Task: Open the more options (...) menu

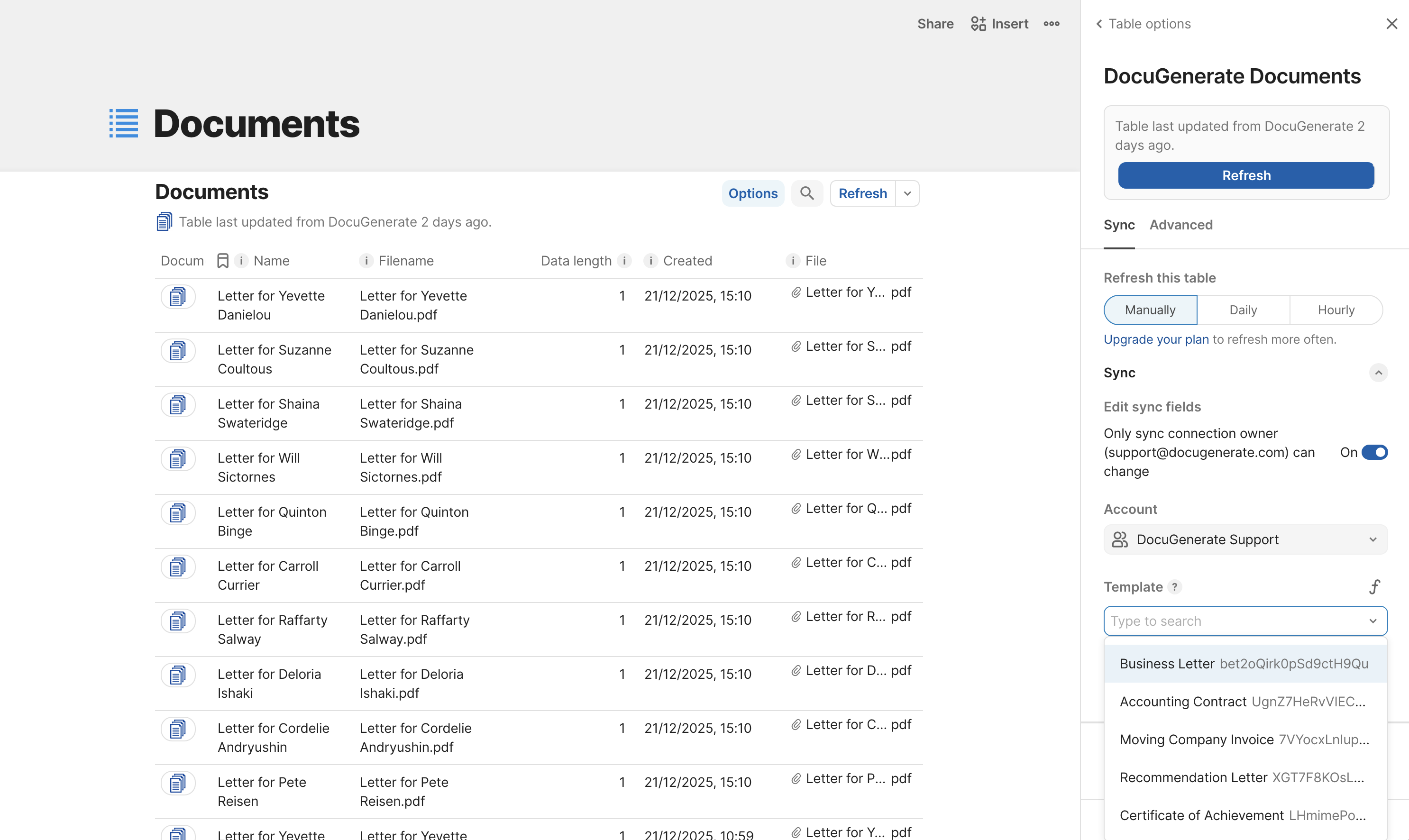Action: coord(1051,24)
